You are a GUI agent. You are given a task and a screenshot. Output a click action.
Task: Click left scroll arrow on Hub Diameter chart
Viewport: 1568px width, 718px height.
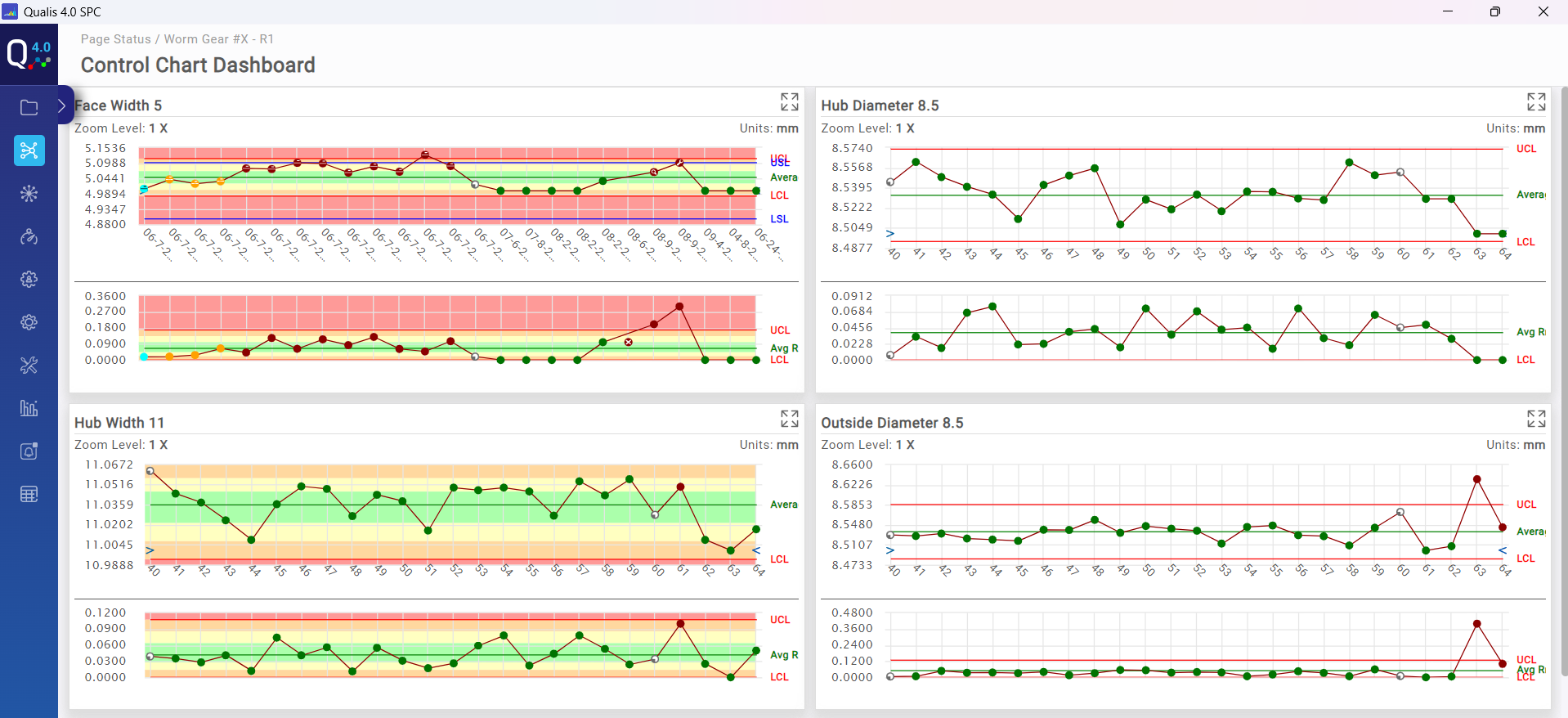(890, 234)
